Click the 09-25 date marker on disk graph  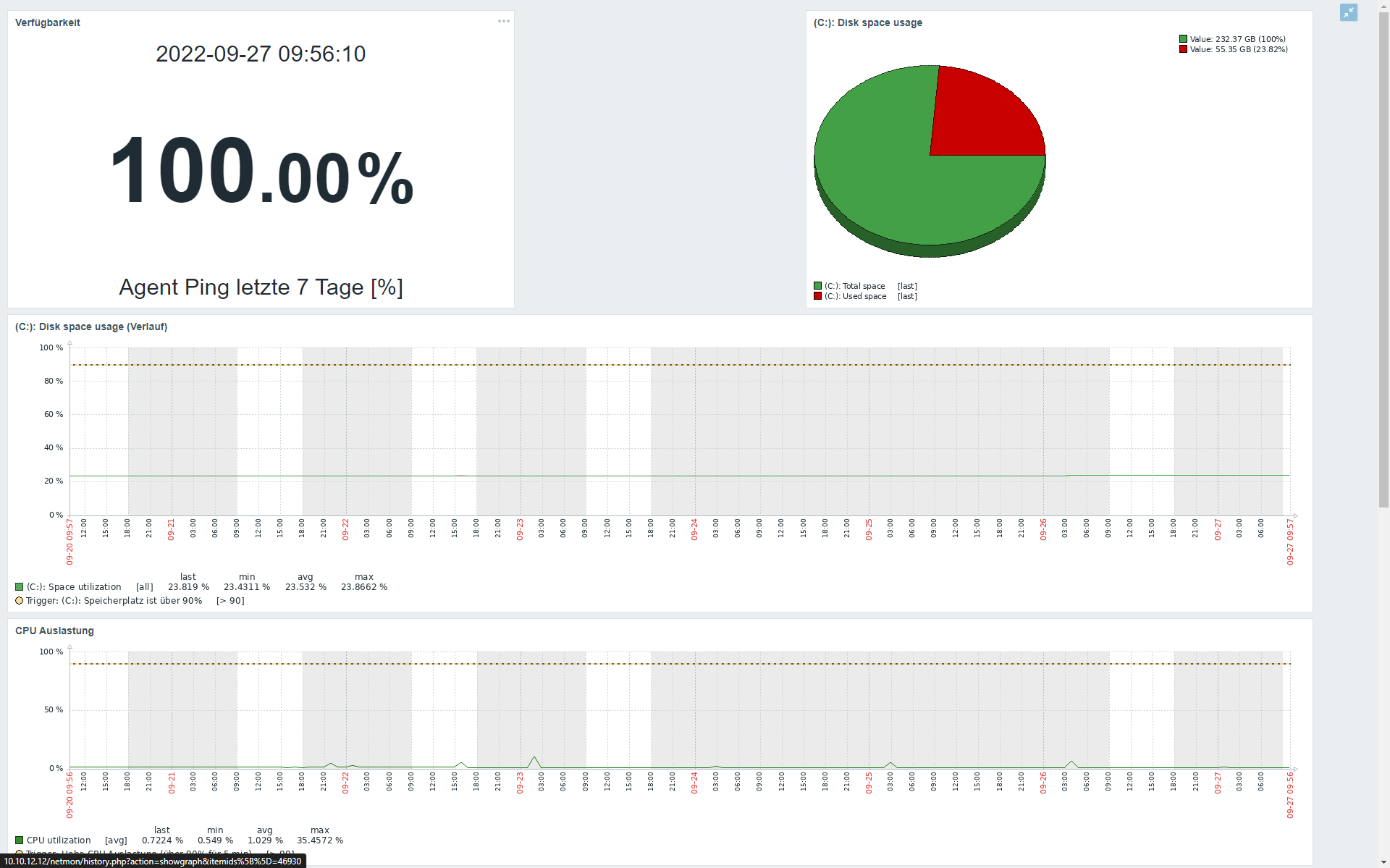point(869,529)
